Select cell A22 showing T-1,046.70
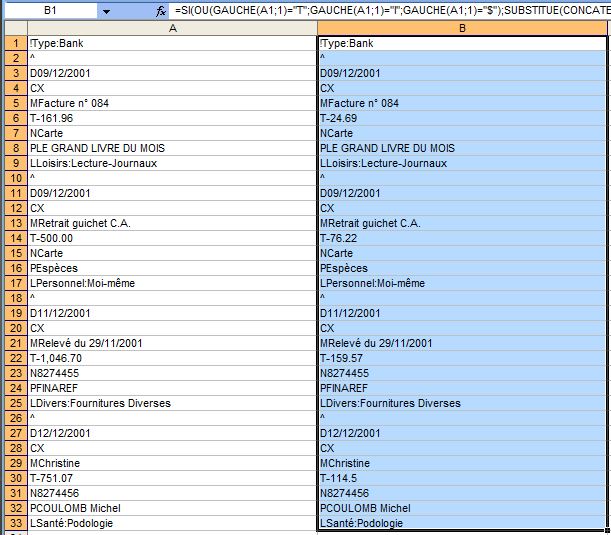Viewport: 611px width, 535px height. (x=172, y=358)
